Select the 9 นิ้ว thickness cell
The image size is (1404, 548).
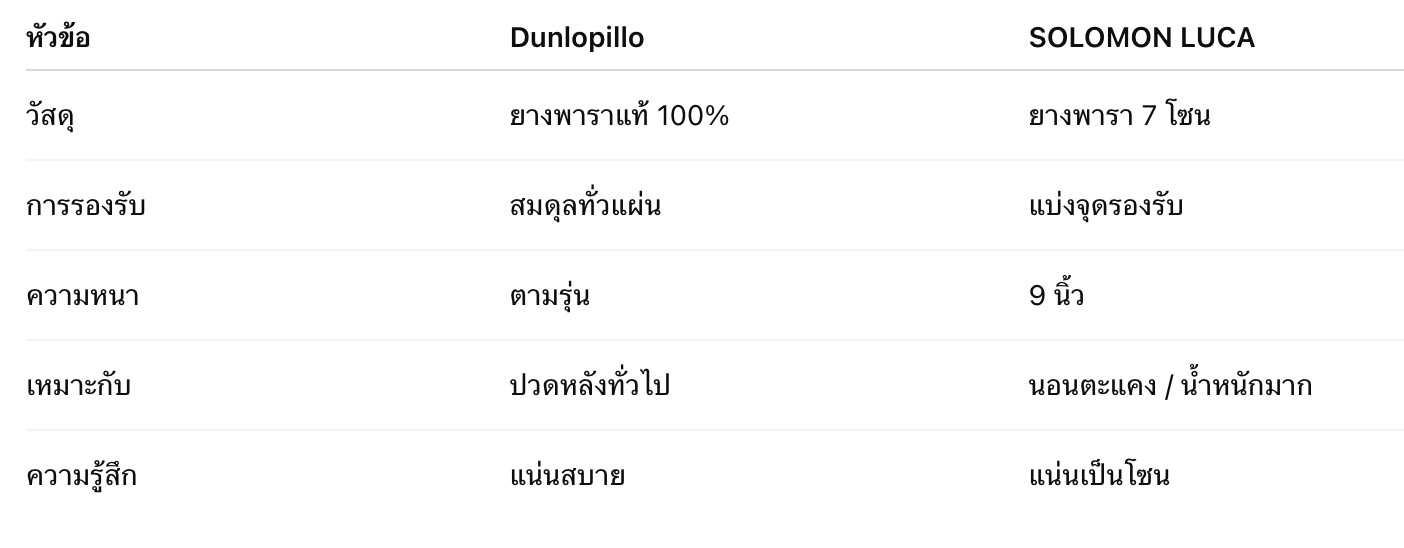tap(1056, 296)
